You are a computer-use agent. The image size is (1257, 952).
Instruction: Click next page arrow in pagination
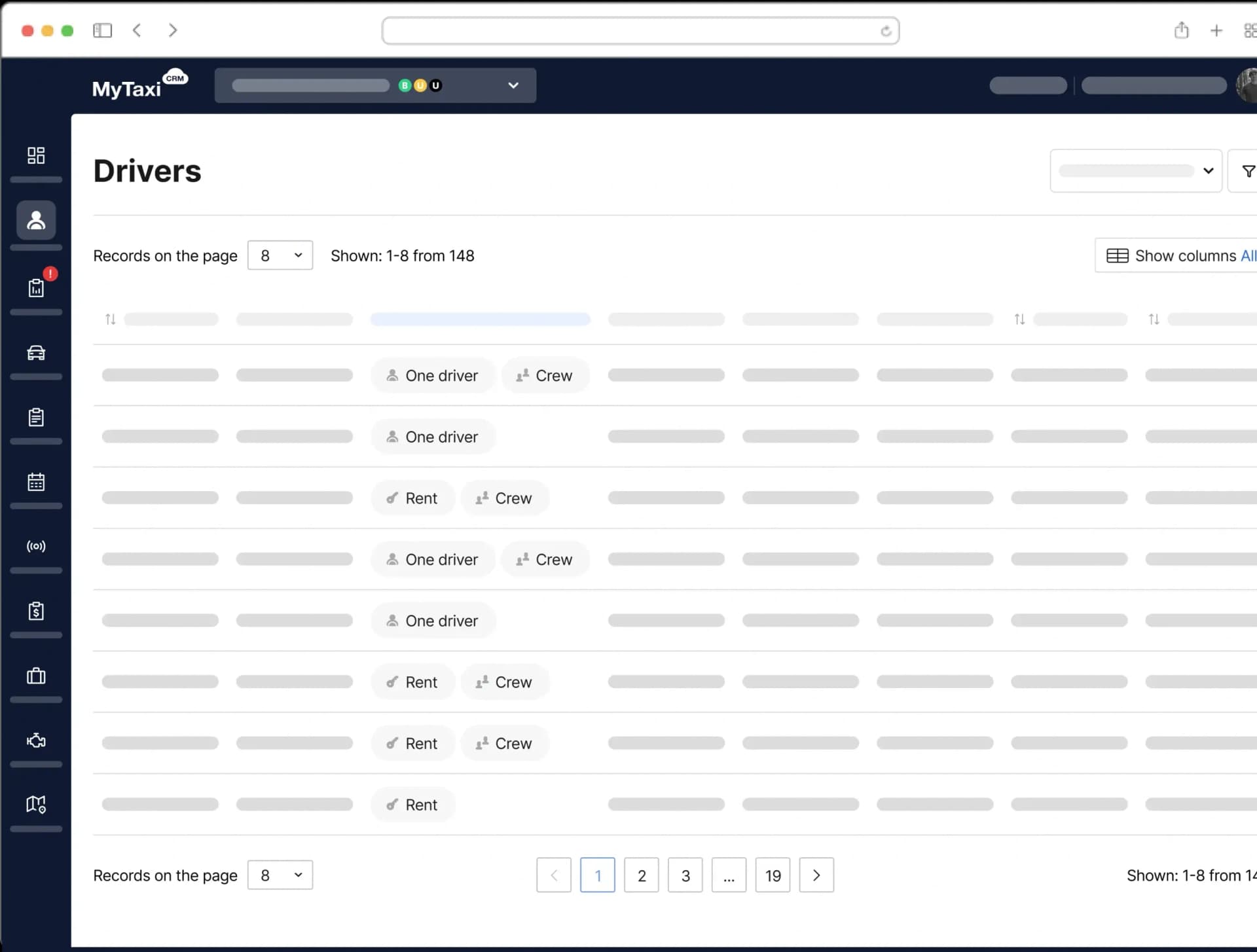pyautogui.click(x=816, y=875)
